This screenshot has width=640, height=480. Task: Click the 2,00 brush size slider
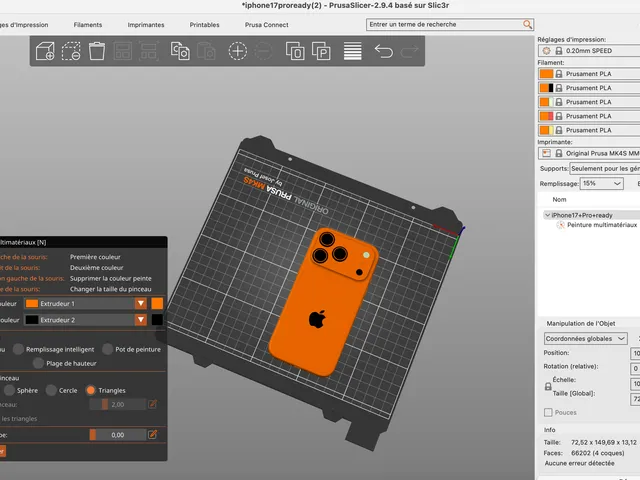[x=118, y=404]
